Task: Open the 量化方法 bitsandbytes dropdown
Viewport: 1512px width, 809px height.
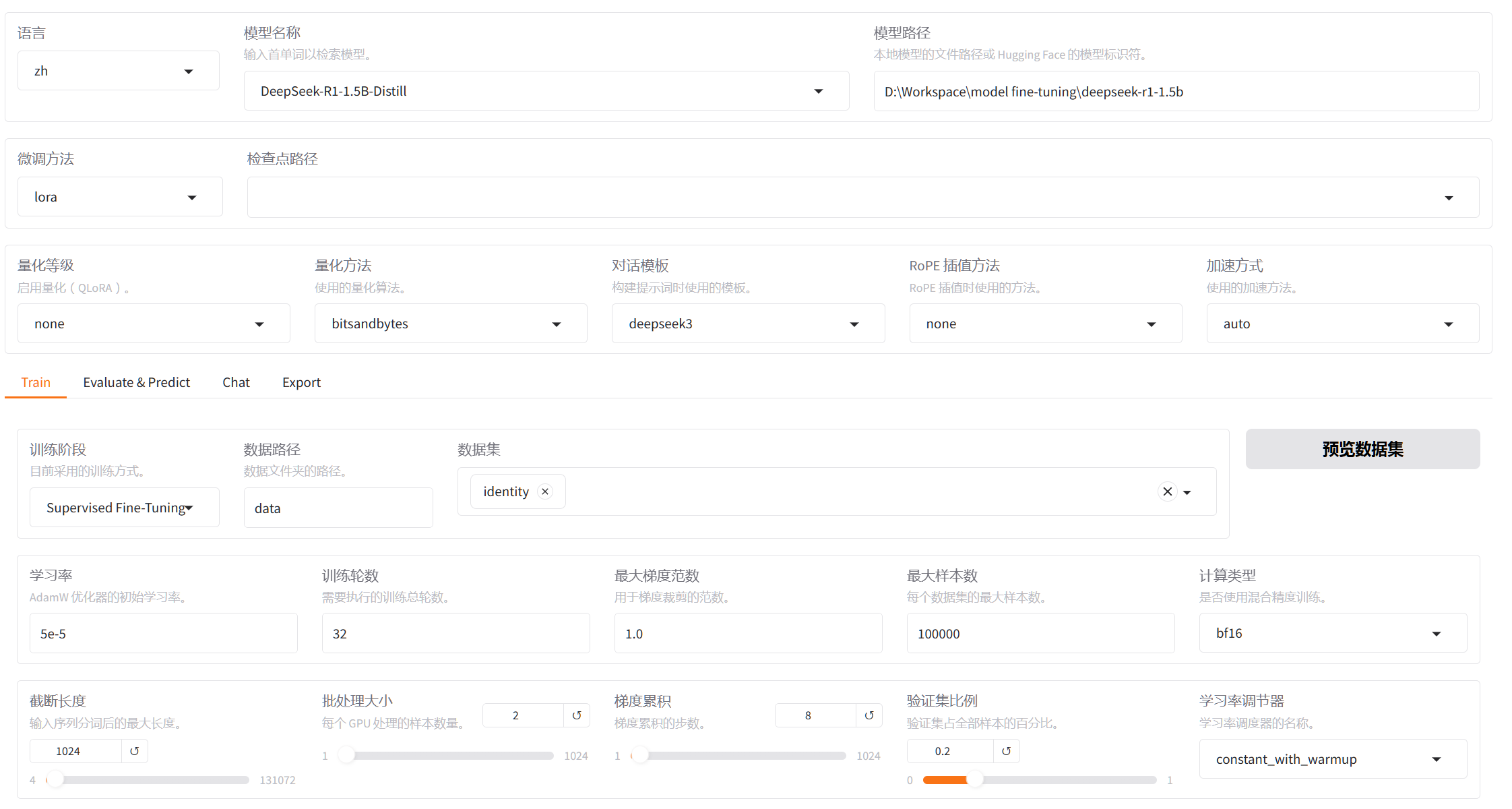Action: [x=451, y=324]
